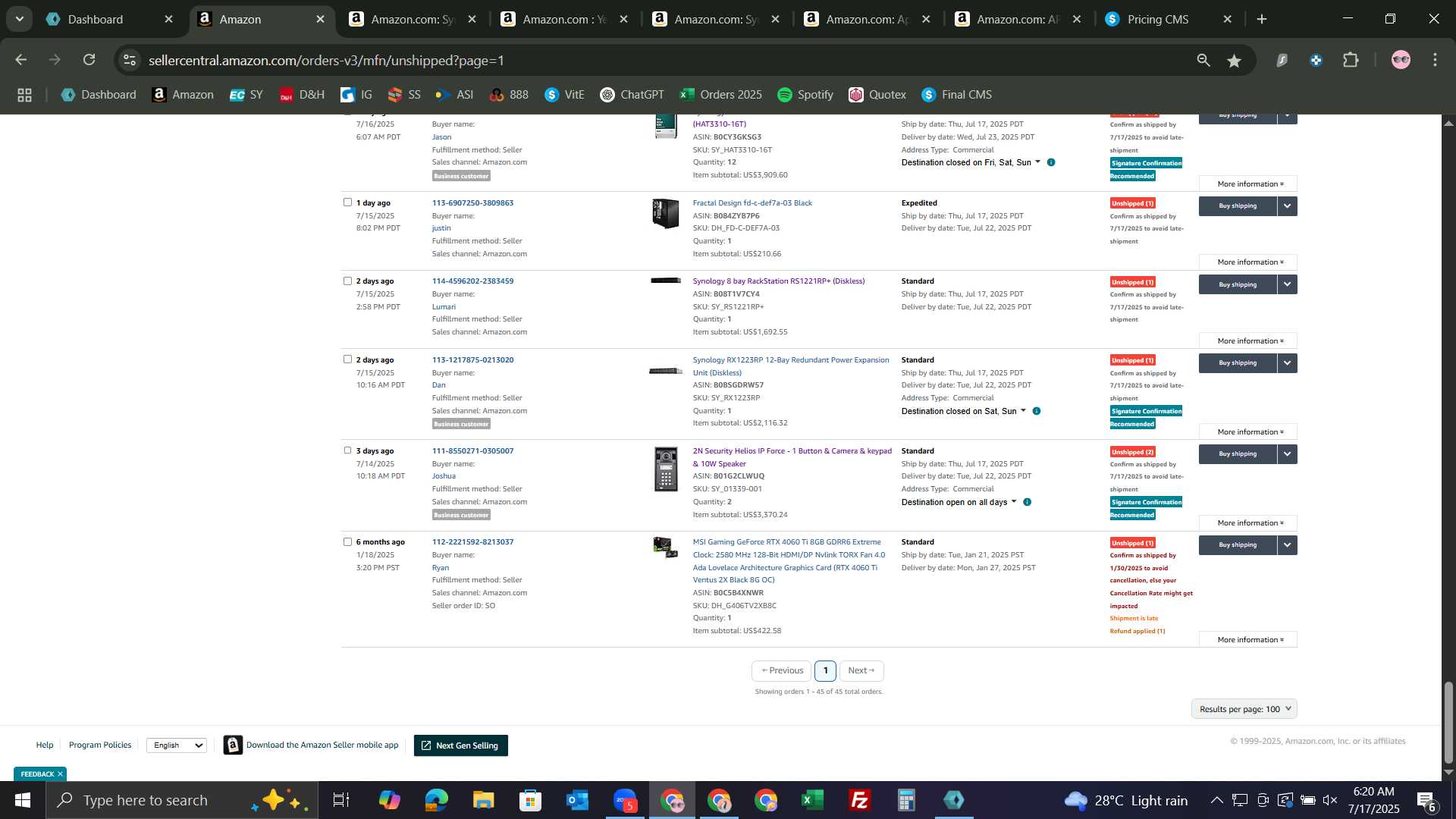Show More information for order by Joshua
This screenshot has height=819, width=1456.
(x=1248, y=523)
